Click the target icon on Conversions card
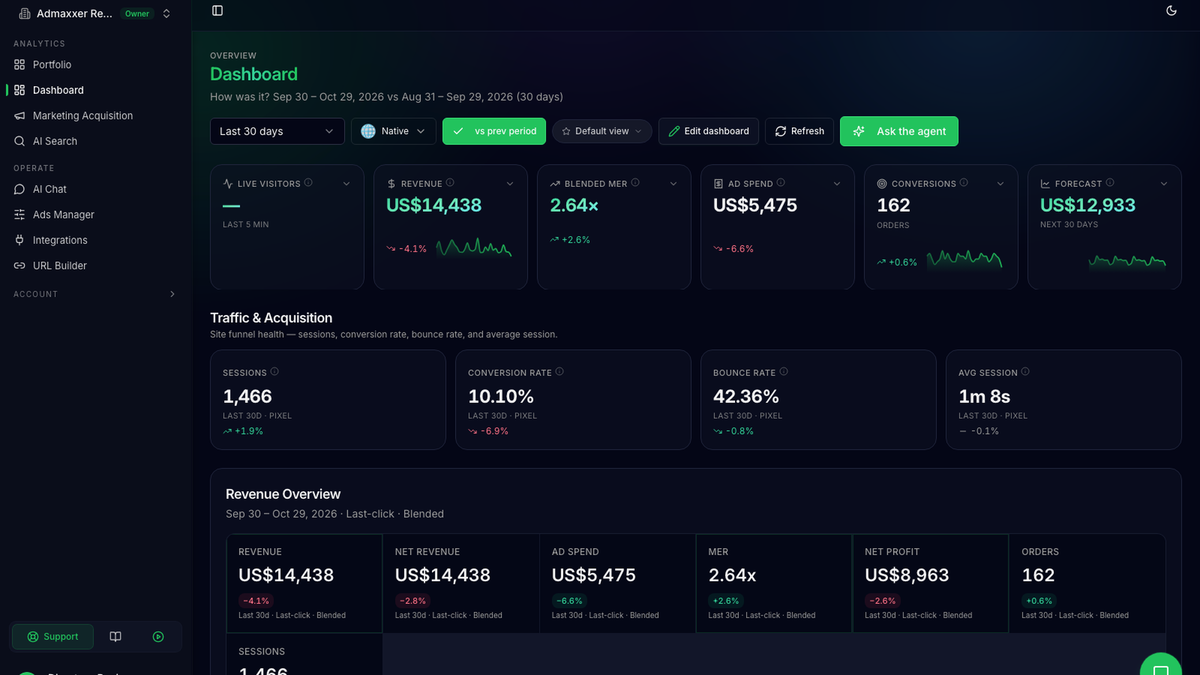The image size is (1200, 675). pyautogui.click(x=882, y=184)
